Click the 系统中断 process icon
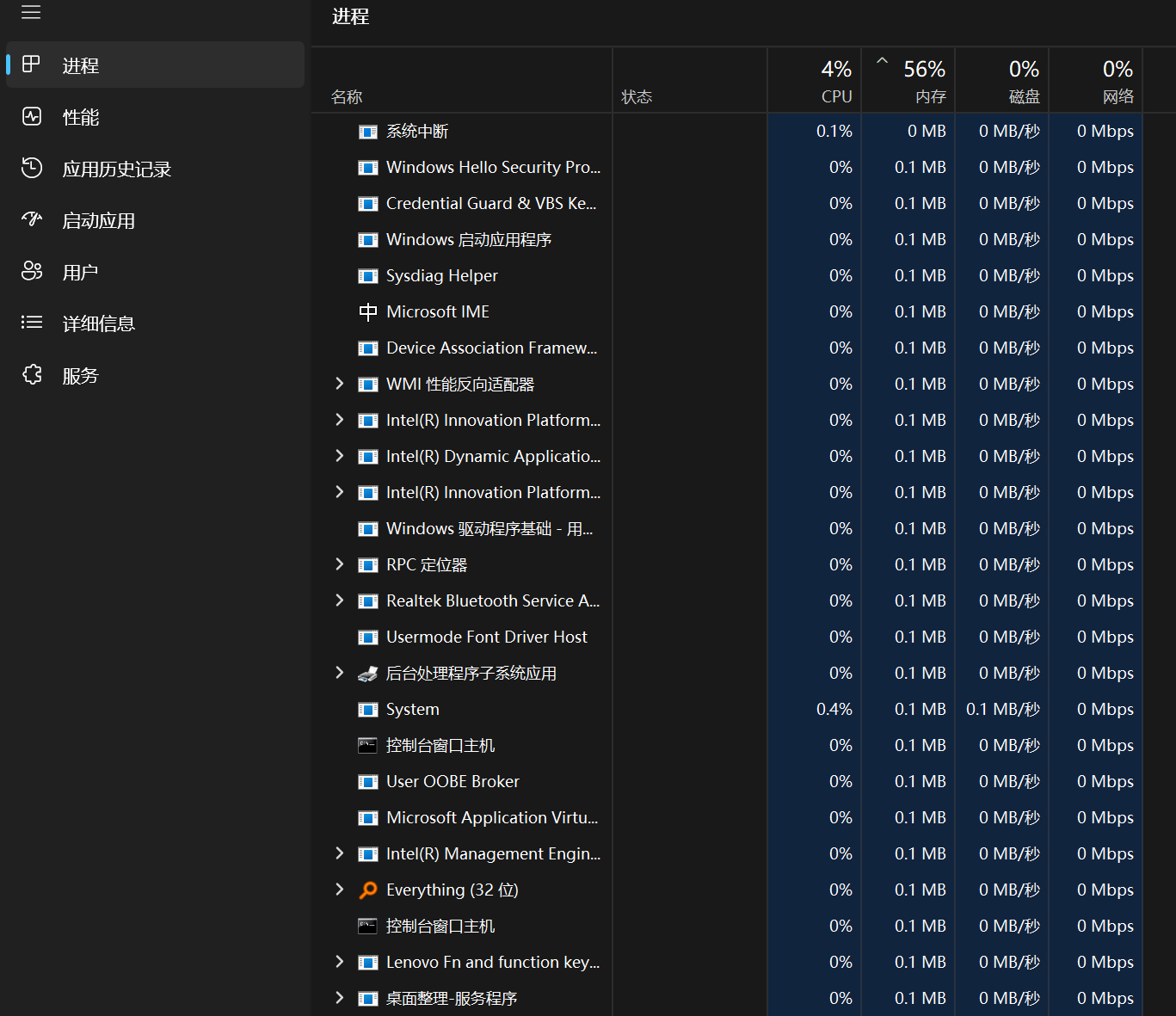Image resolution: width=1176 pixels, height=1016 pixels. 368,132
